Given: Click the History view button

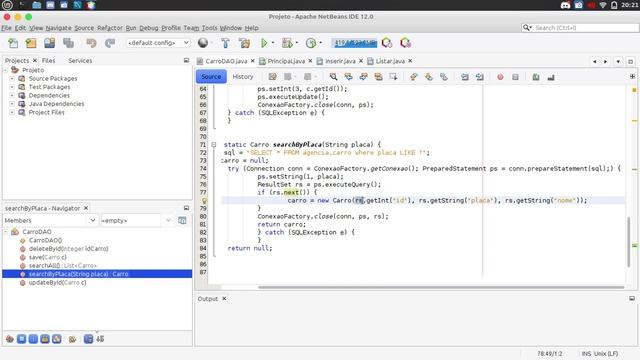Looking at the screenshot, I should [243, 77].
